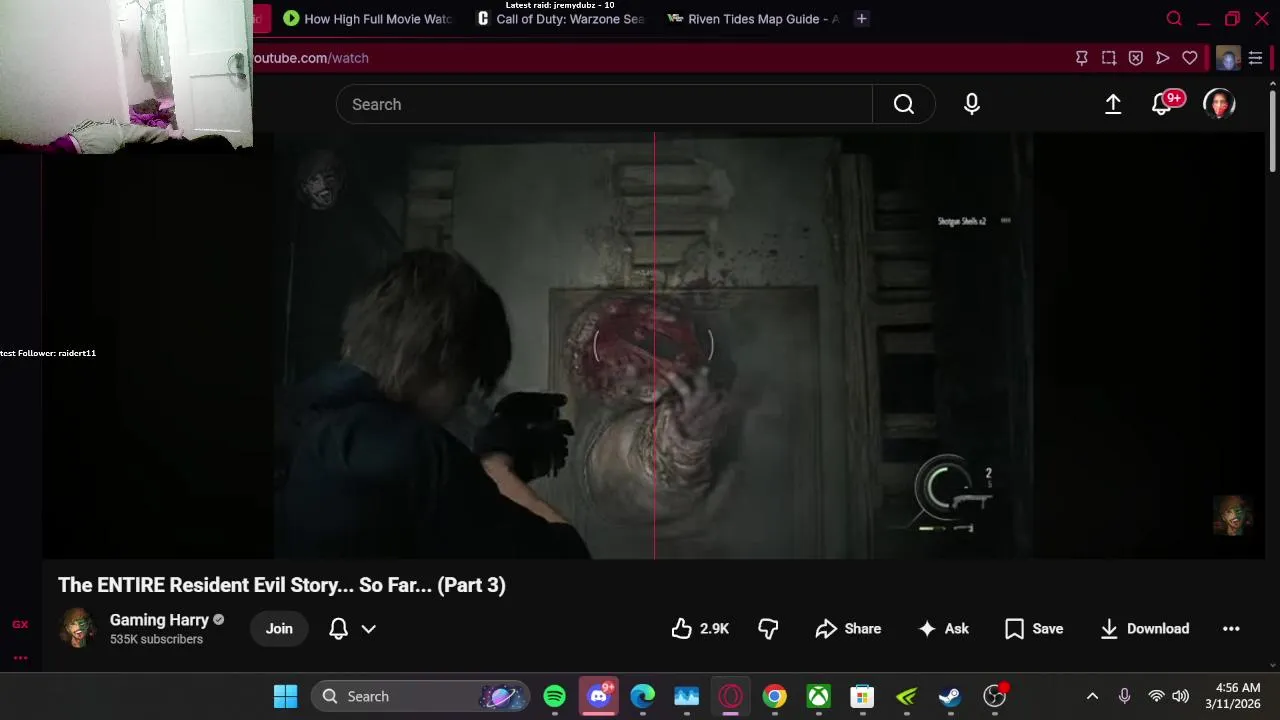Screen dimensions: 1280x720
Task: Click the Windows taskbar Search box
Action: point(418,696)
